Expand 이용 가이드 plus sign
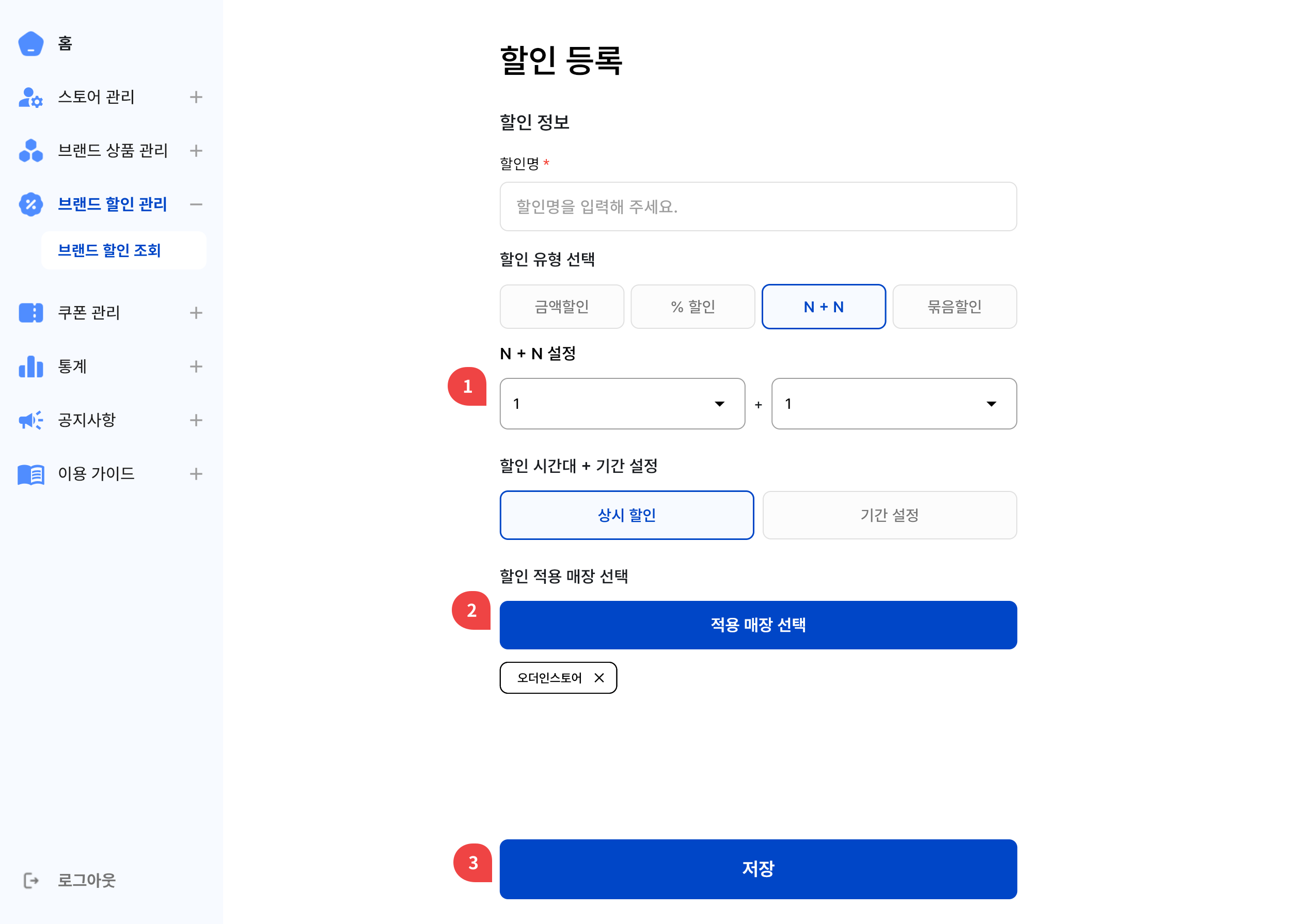This screenshot has width=1294, height=924. click(196, 474)
